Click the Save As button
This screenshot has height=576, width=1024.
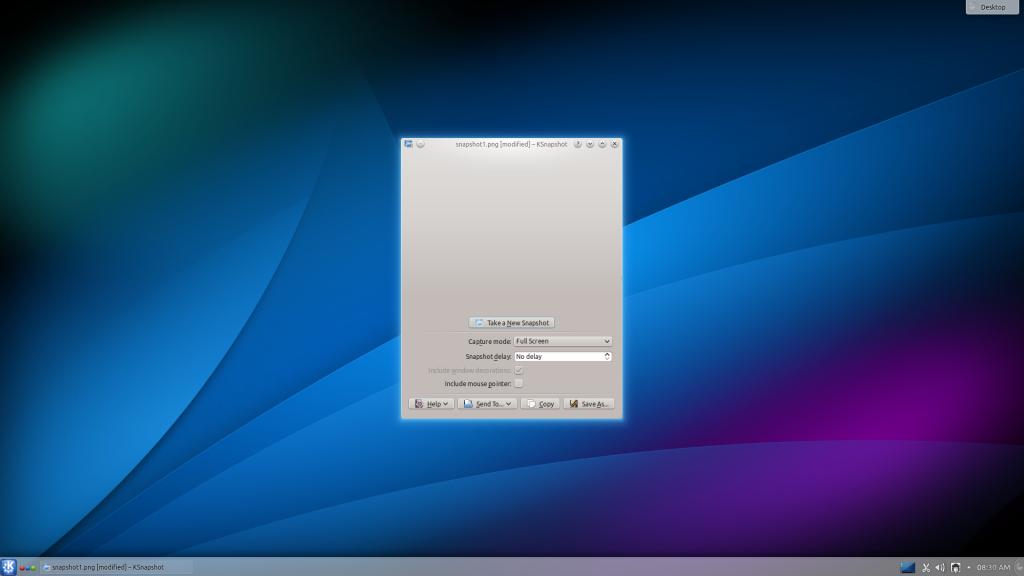click(x=589, y=404)
